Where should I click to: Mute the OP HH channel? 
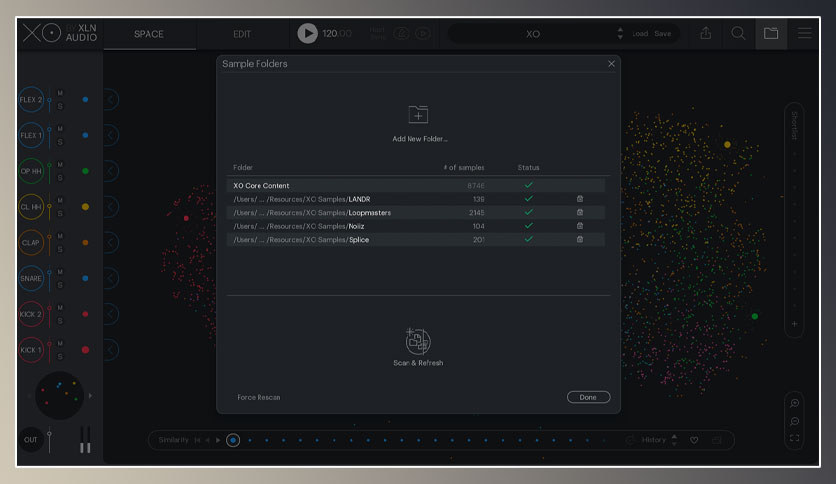coord(60,165)
